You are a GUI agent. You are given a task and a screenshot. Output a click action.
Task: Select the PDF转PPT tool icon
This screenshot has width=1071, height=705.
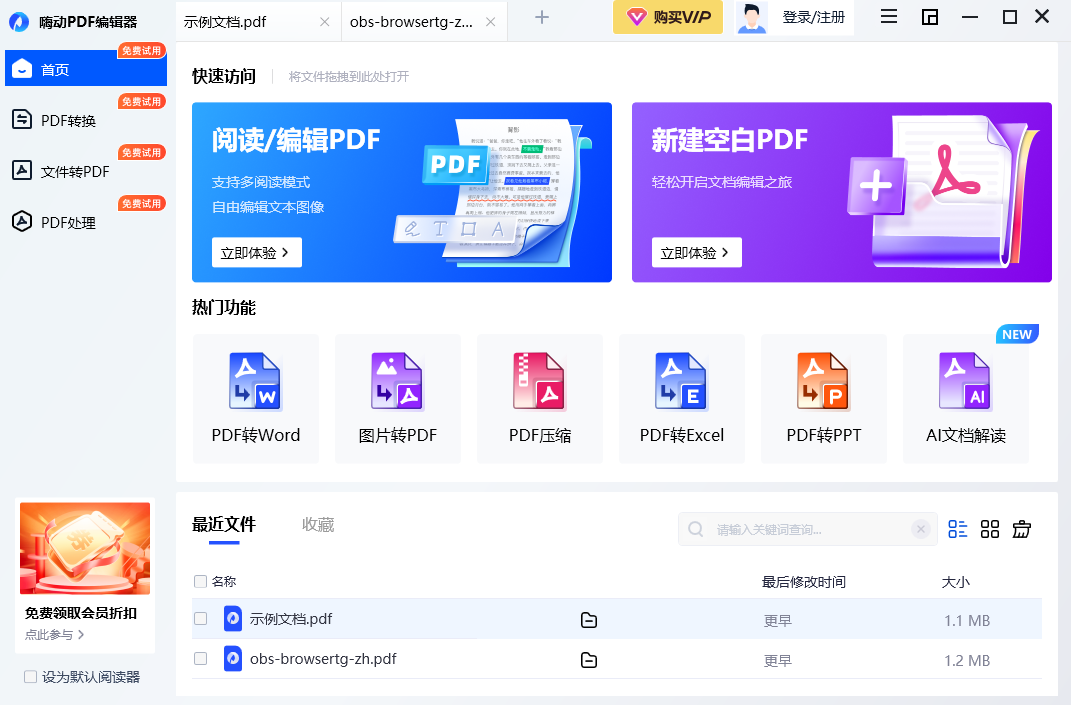click(x=824, y=398)
